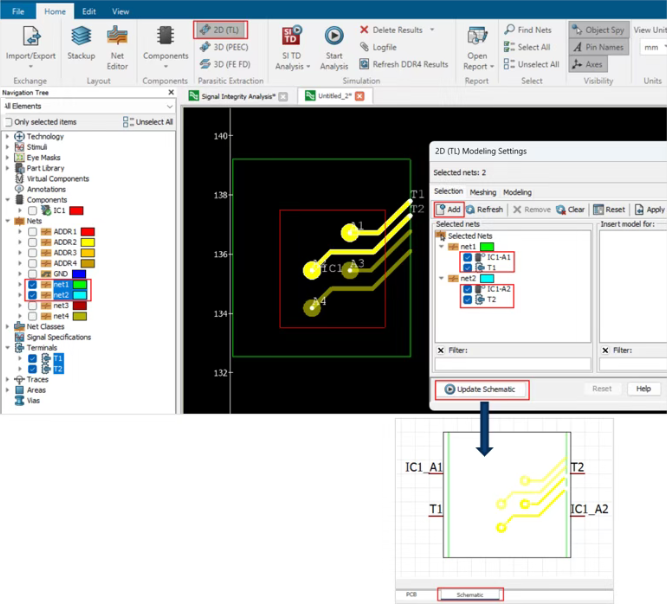Click the Start Analysis play icon
Image resolution: width=667 pixels, height=607 pixels.
click(x=334, y=36)
